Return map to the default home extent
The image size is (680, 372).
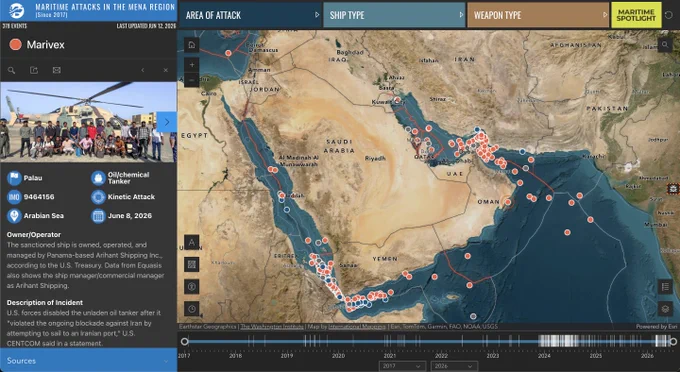coord(192,45)
